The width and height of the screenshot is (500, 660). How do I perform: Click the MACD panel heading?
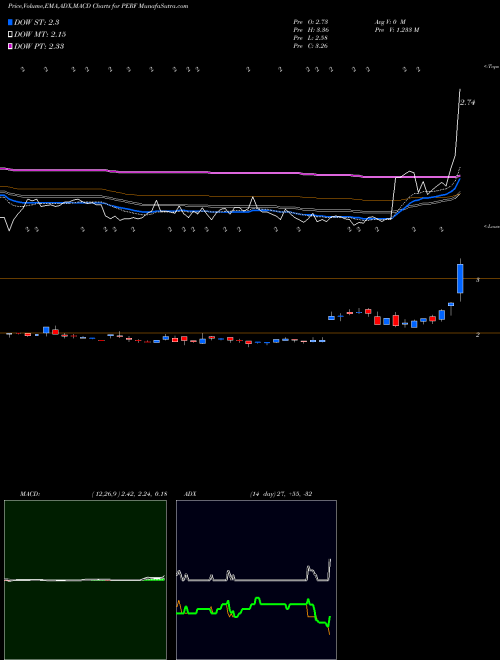click(x=30, y=494)
